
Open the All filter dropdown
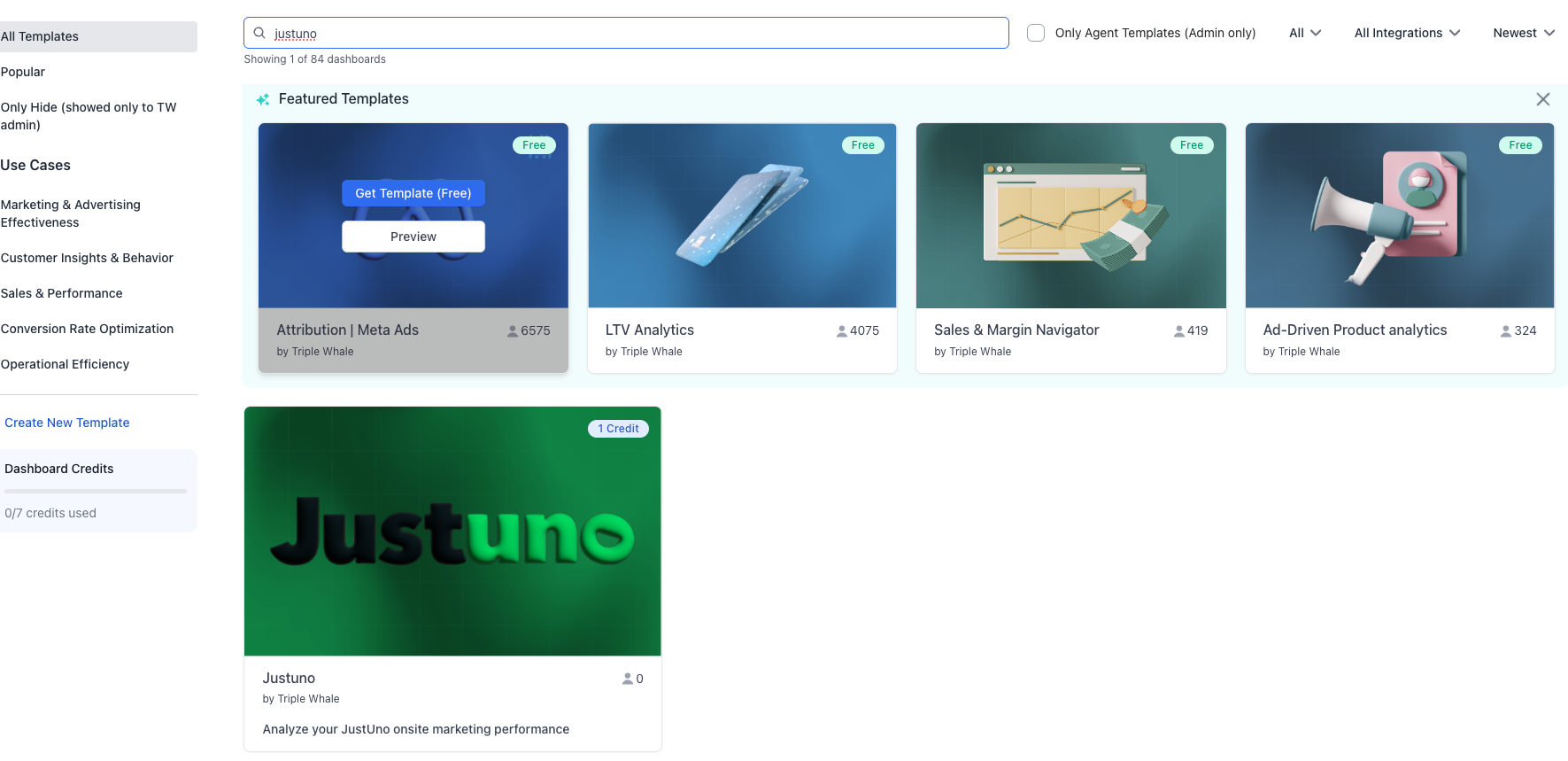[x=1304, y=33]
